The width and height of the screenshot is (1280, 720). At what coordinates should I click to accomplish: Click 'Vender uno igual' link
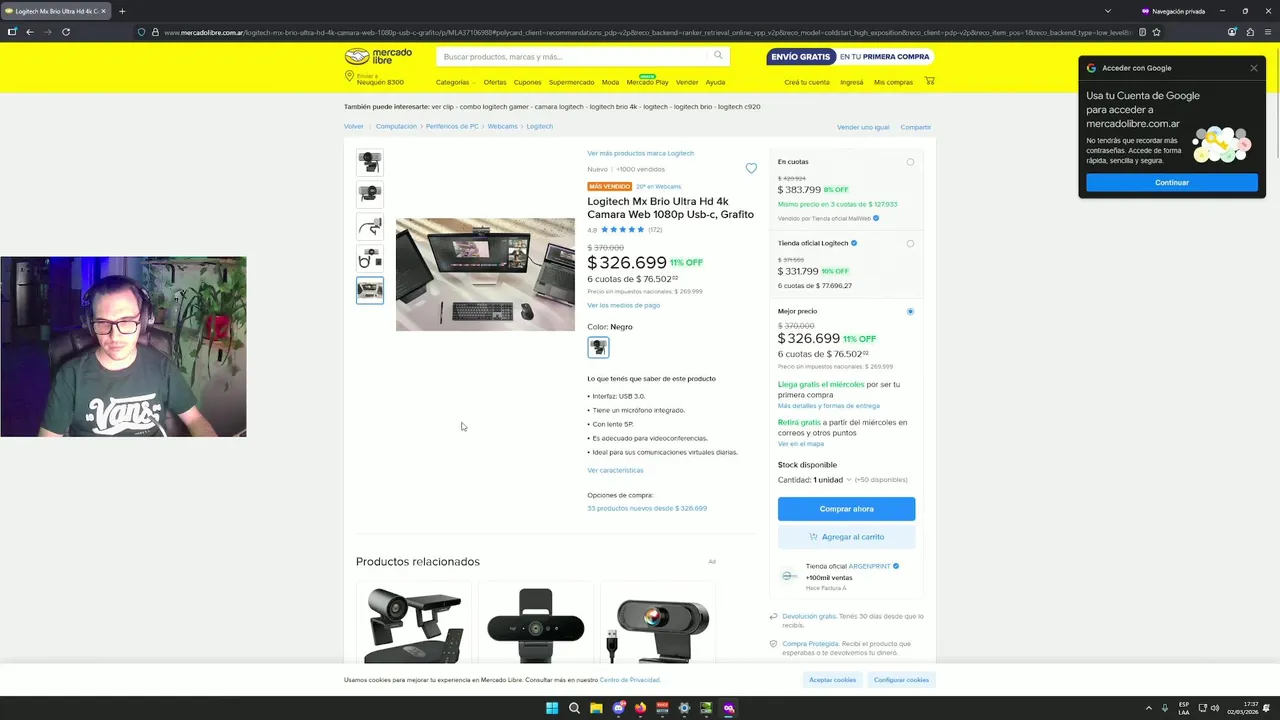[x=863, y=127]
